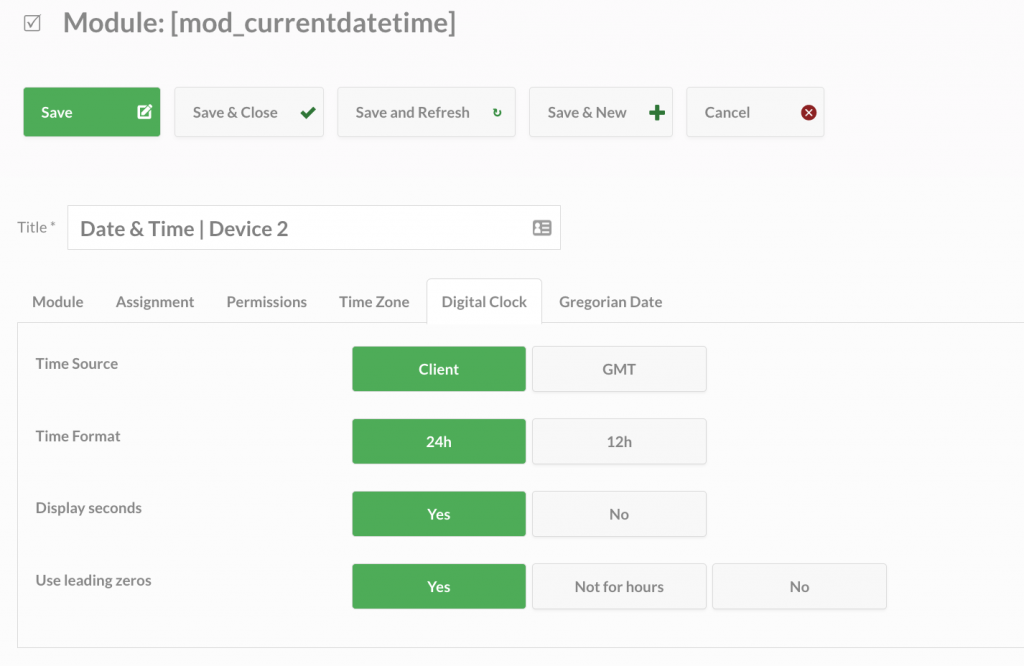Open the Module tab
1024x666 pixels.
(58, 302)
